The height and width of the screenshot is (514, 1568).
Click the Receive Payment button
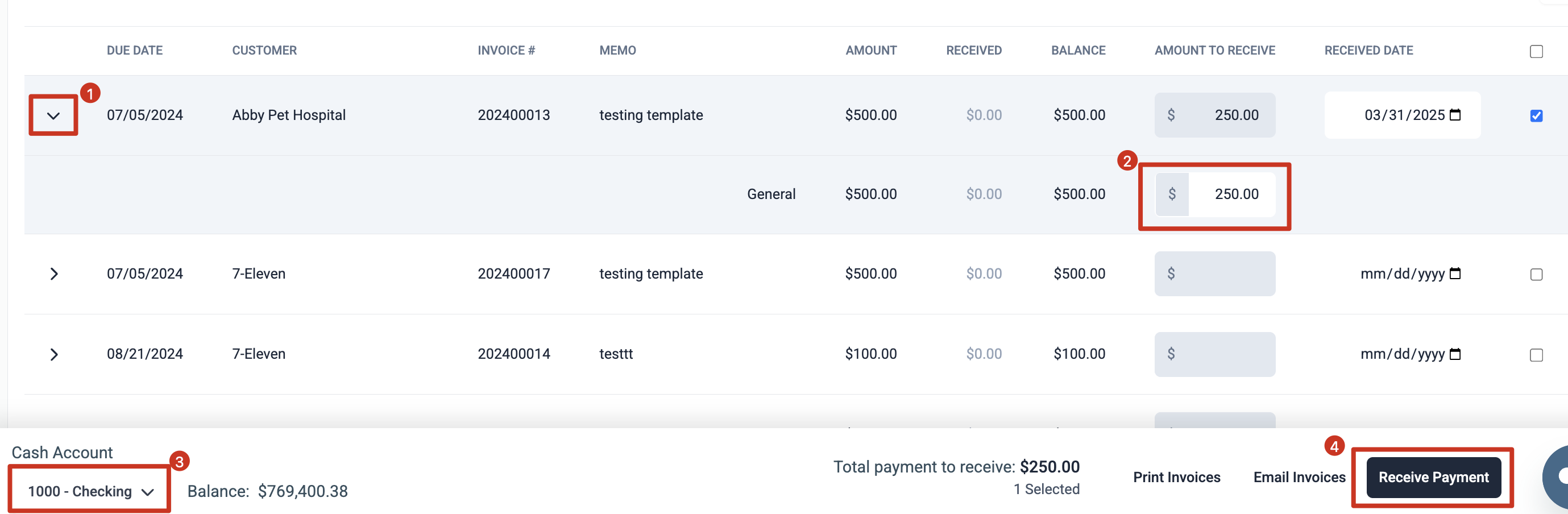pyautogui.click(x=1433, y=478)
